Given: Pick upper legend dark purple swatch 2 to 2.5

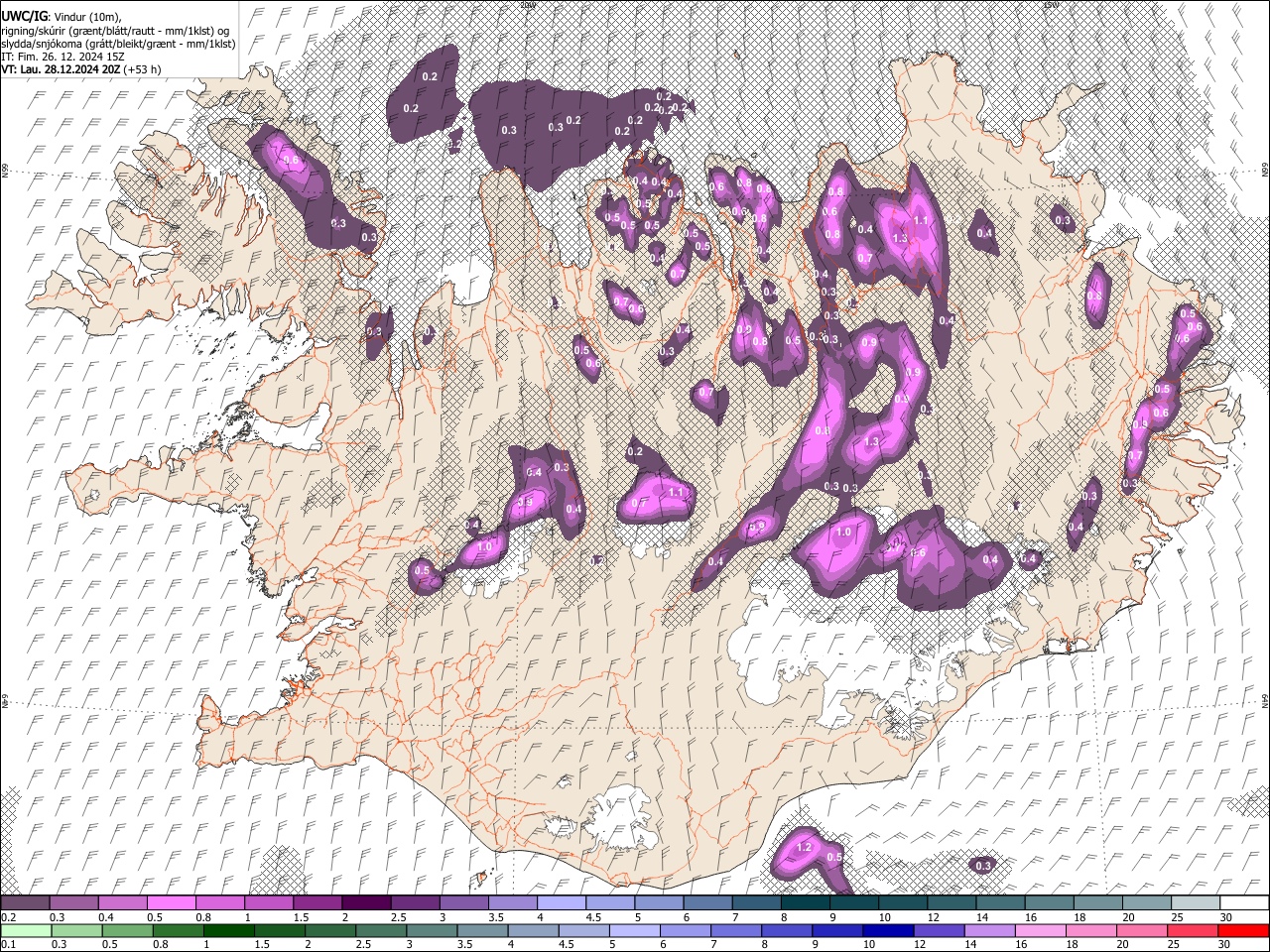Looking at the screenshot, I should tap(366, 902).
